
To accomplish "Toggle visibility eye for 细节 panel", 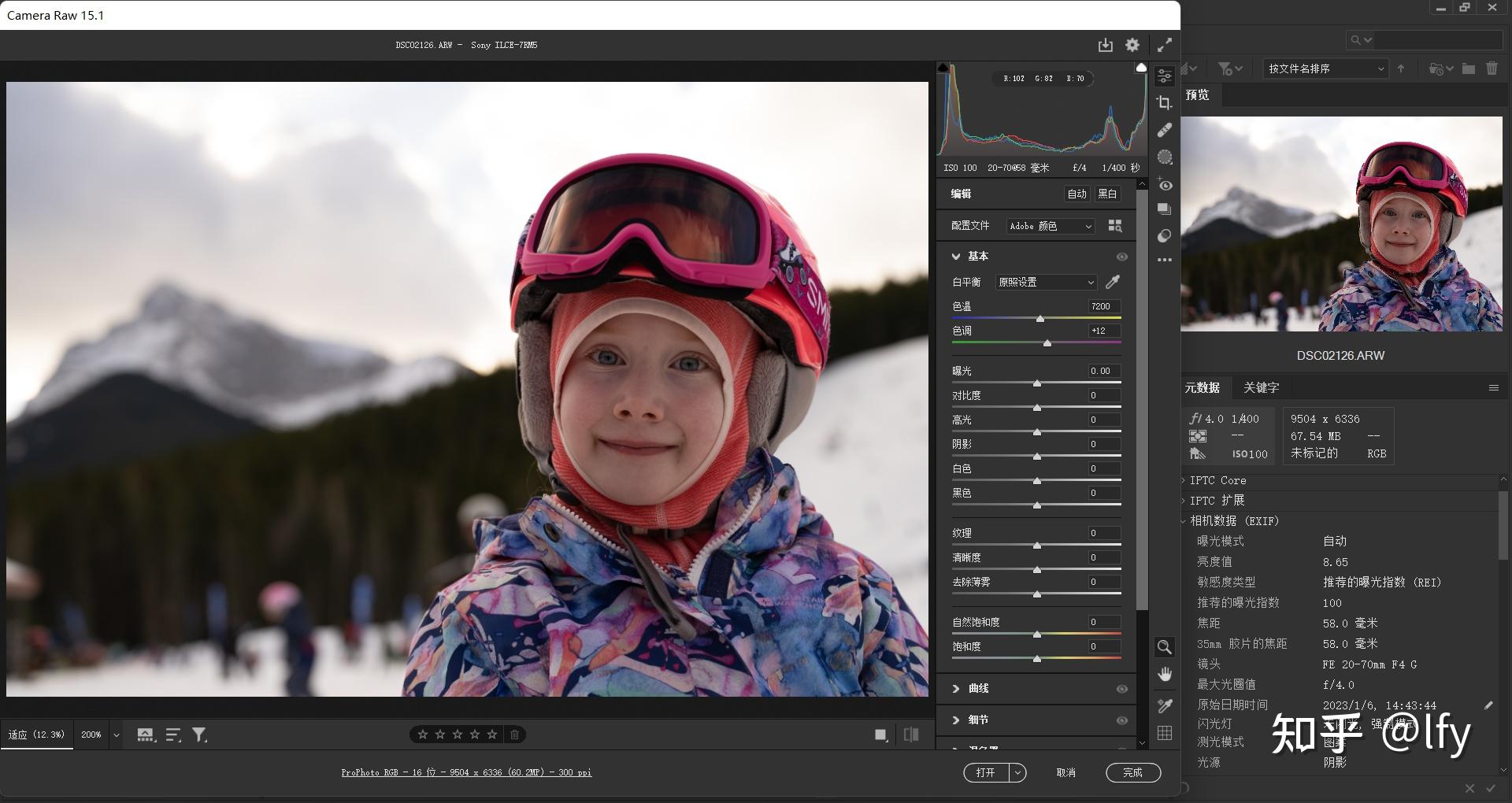I will coord(1122,720).
